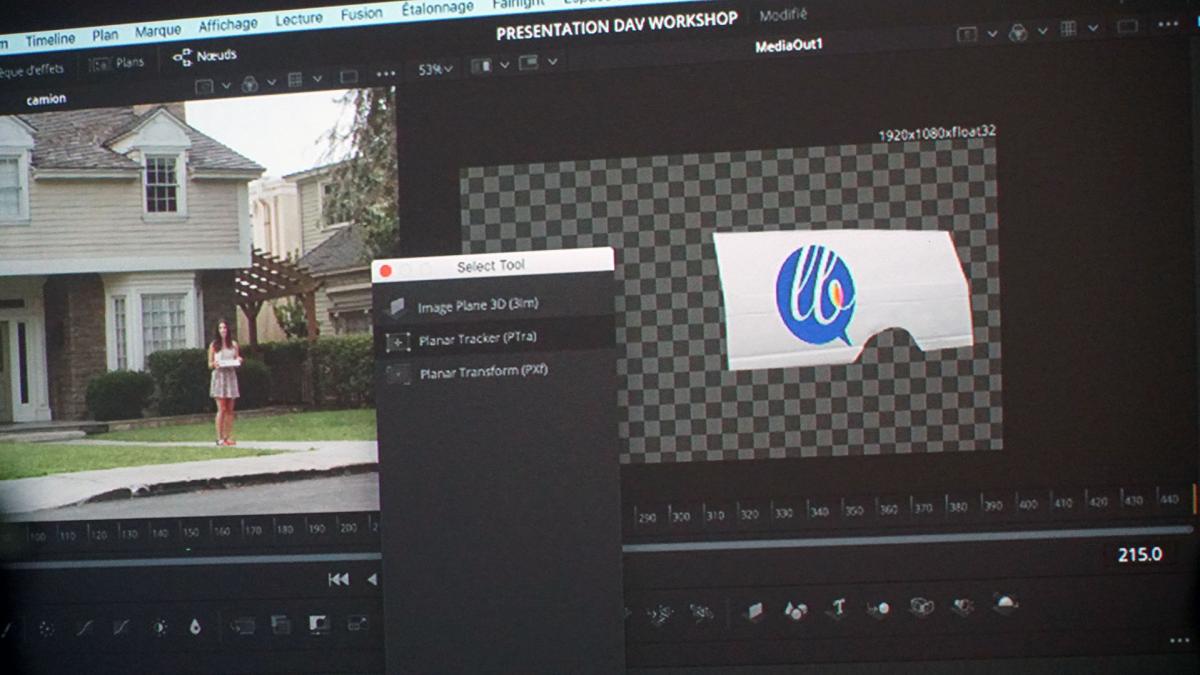Expand dropdown arrow beside left viewer color icon
Screen dimensions: 1200x675
[271, 82]
